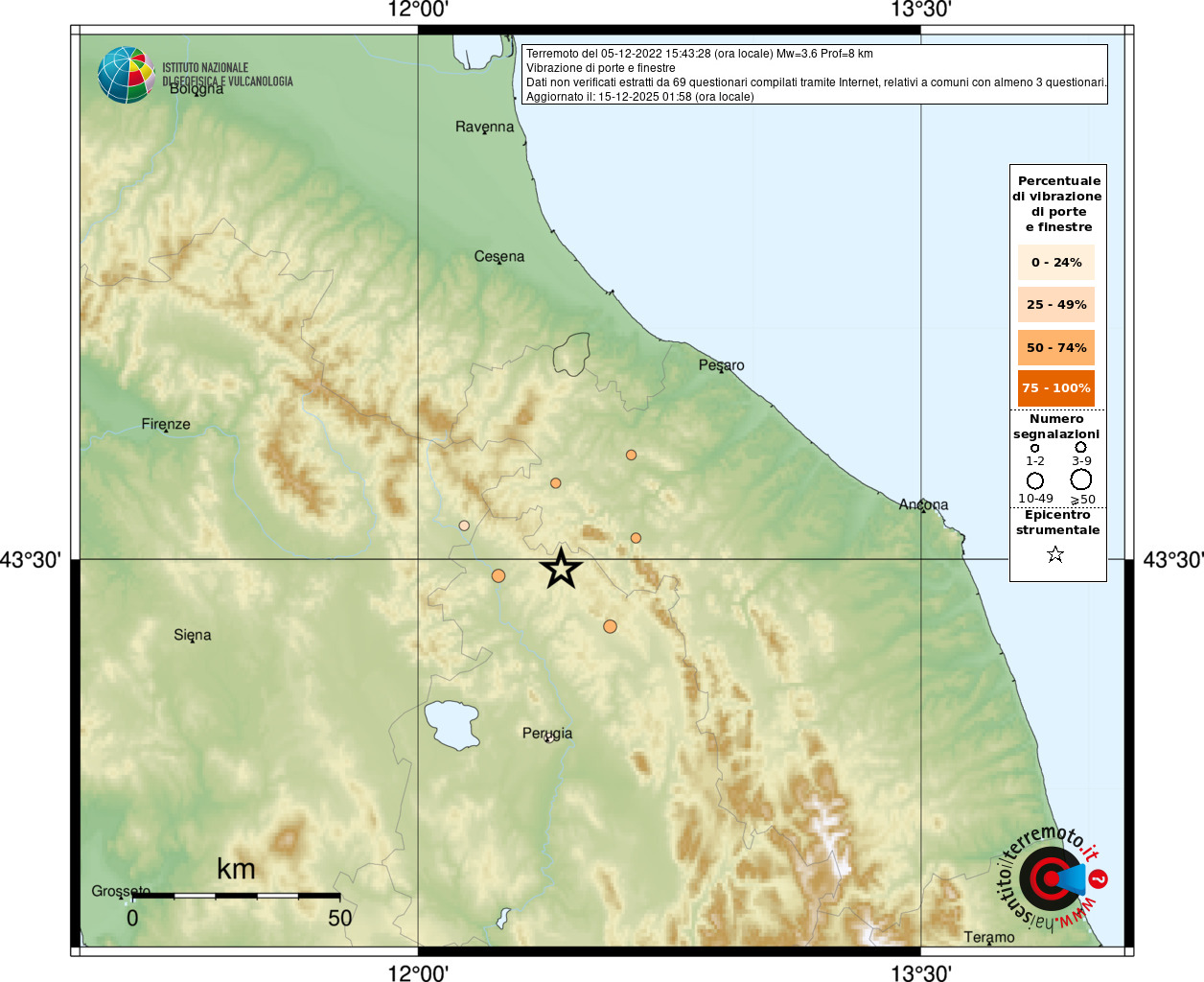Click the top 13°30' longitude label
Viewport: 1204px width, 982px height.
(920, 11)
